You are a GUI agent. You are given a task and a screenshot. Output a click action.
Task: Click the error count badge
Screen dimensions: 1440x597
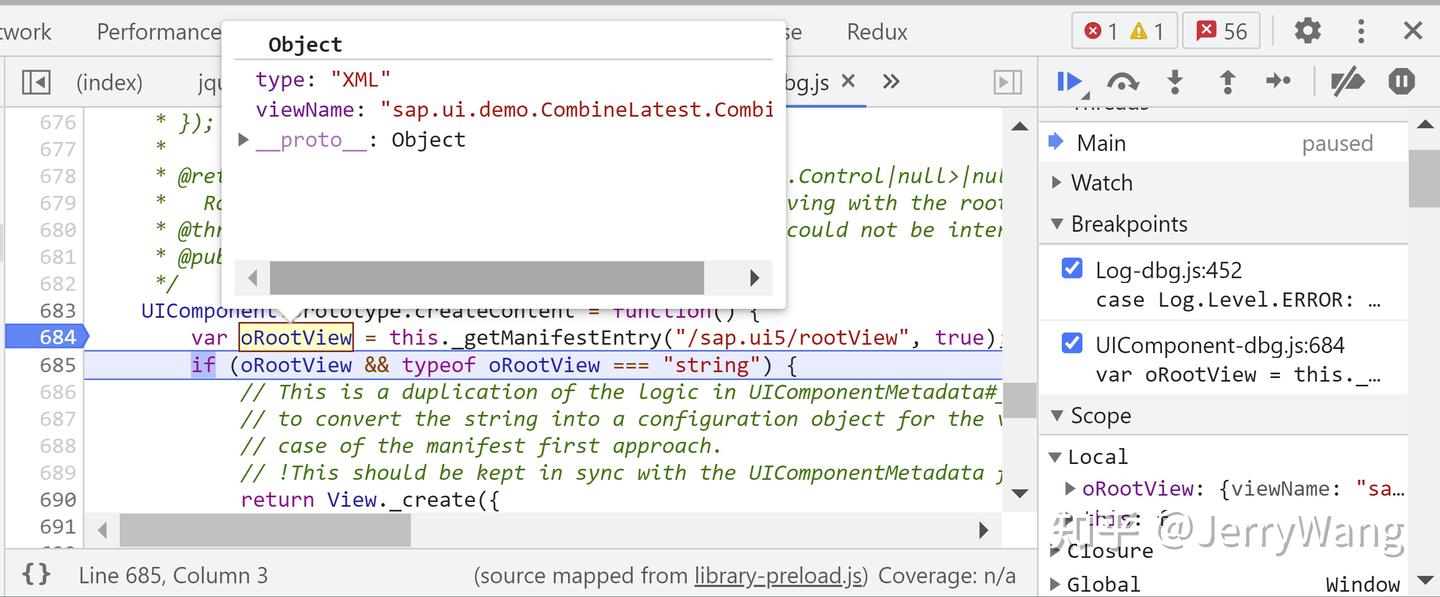coord(1100,31)
